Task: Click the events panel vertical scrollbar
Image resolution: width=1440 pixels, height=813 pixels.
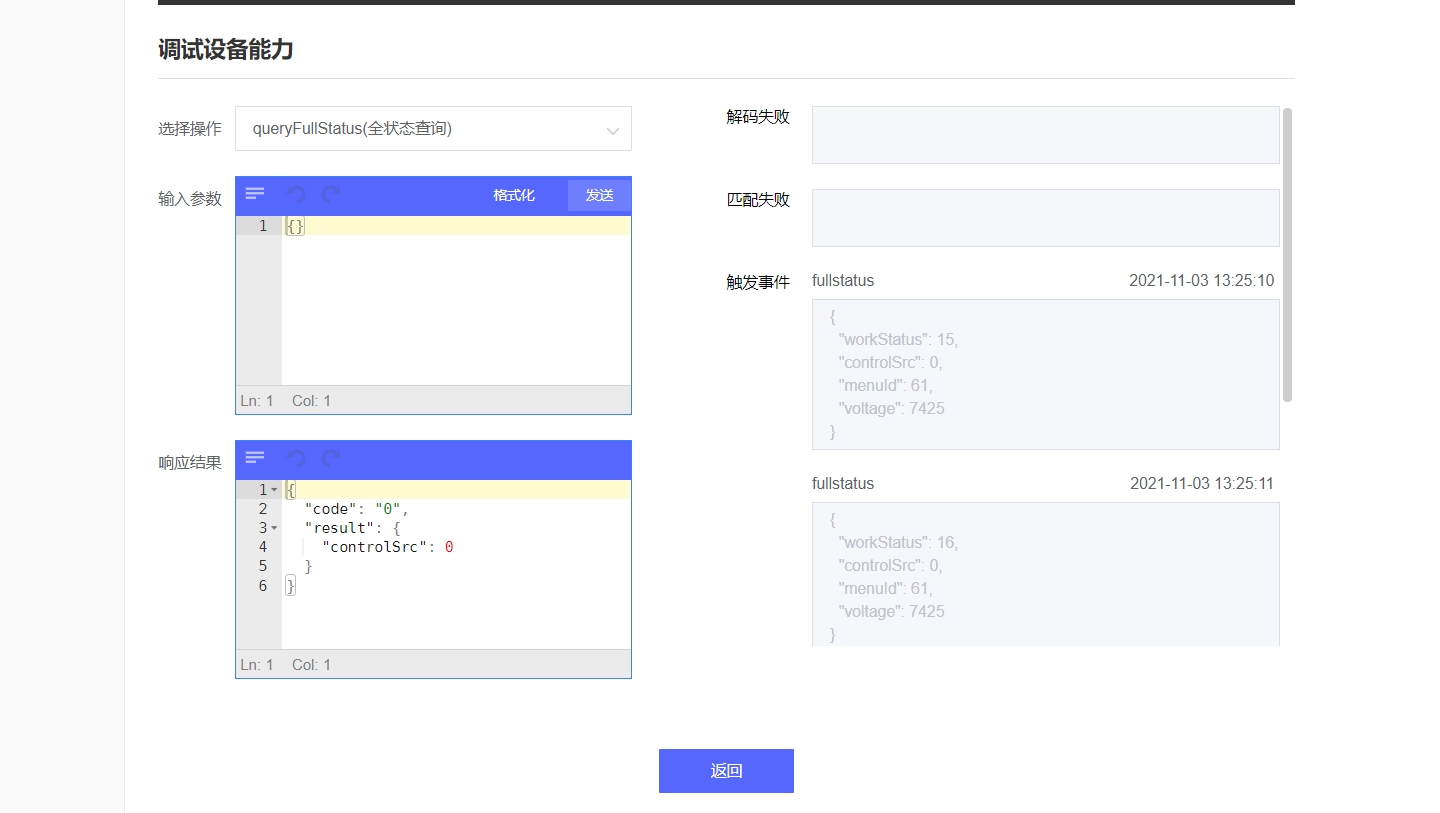Action: coord(1287,255)
